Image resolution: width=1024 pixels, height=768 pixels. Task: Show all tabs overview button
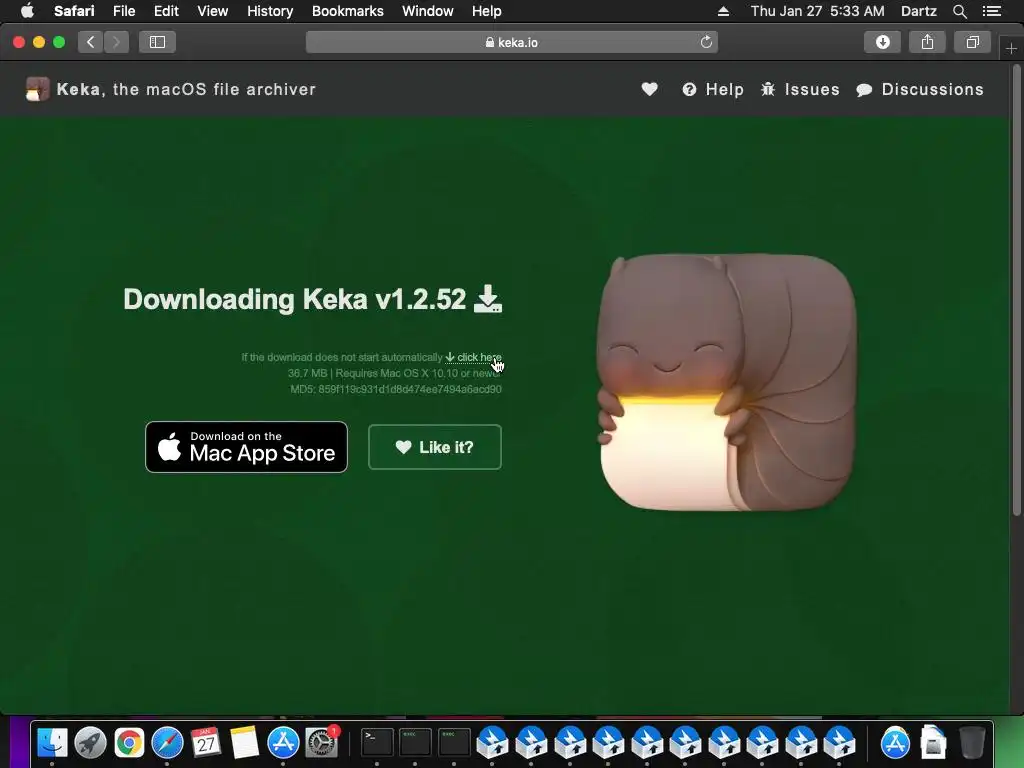click(972, 42)
